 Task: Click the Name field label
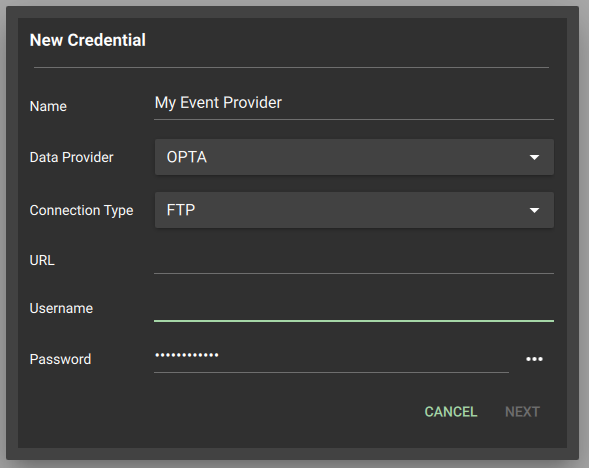(x=48, y=106)
